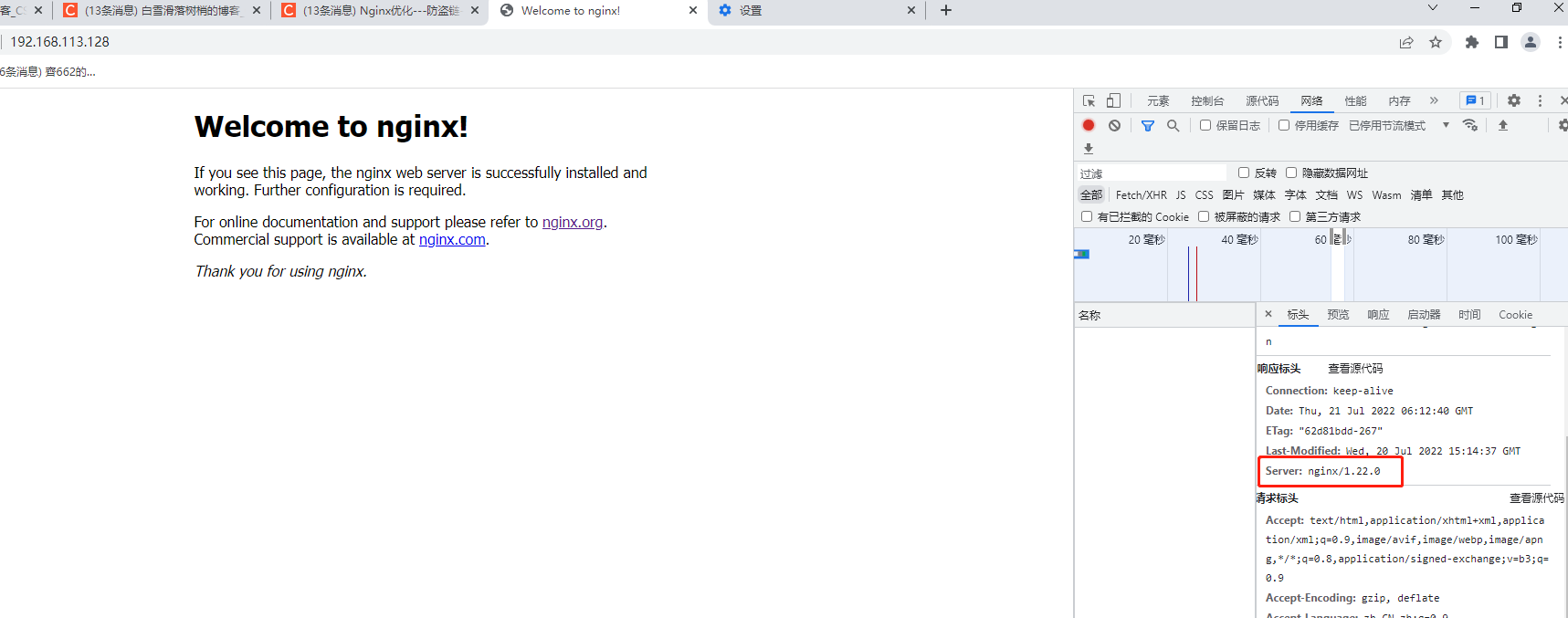This screenshot has height=618, width=1568.
Task: Check the 被屏蔽的请求 checkbox
Action: point(1204,216)
